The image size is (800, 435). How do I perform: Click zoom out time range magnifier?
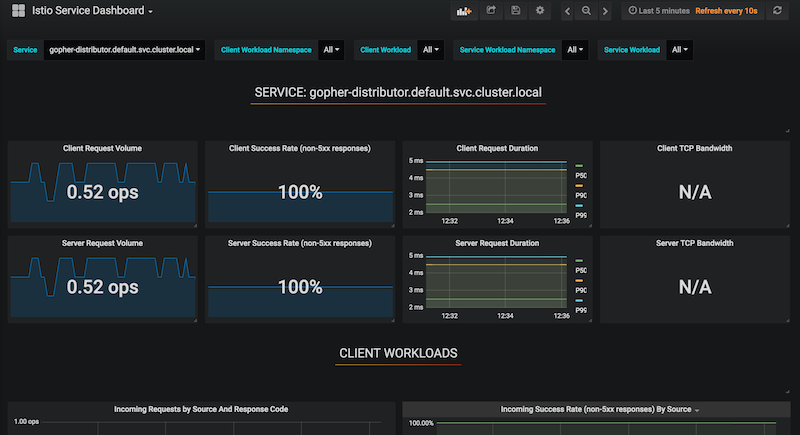click(x=586, y=11)
